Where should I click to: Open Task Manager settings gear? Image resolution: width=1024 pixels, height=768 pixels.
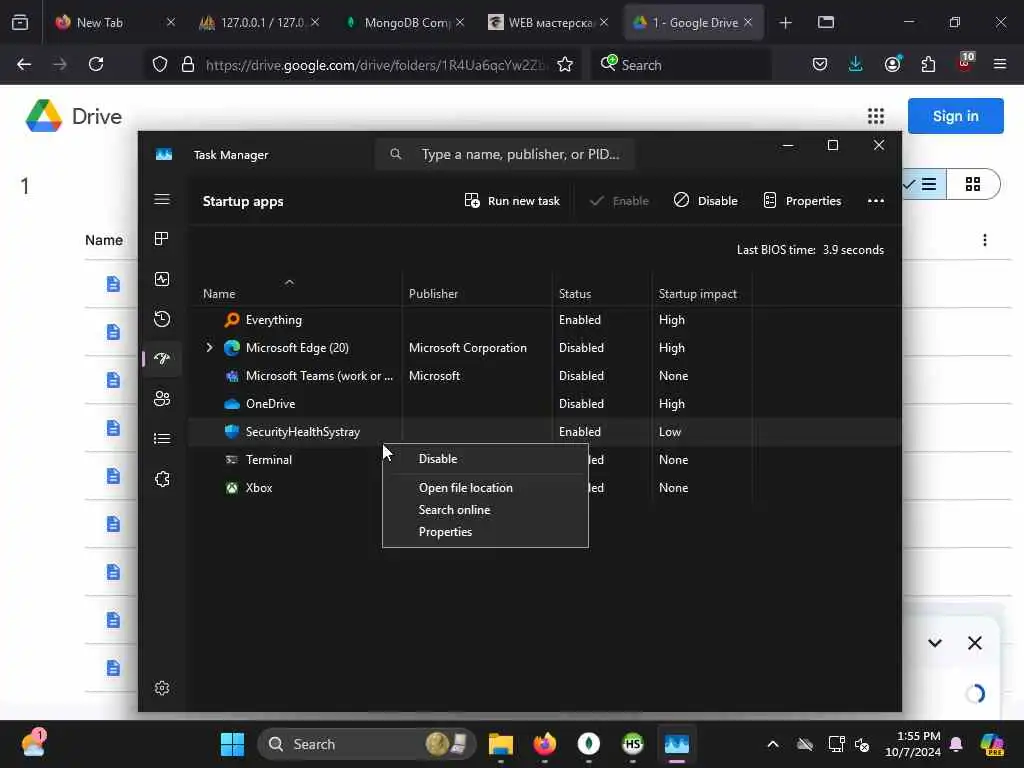[162, 688]
